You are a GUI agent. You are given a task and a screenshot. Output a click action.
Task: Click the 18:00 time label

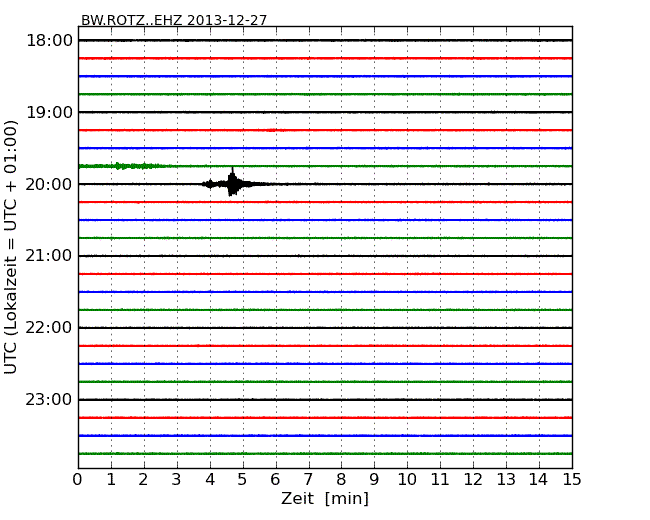(x=49, y=41)
